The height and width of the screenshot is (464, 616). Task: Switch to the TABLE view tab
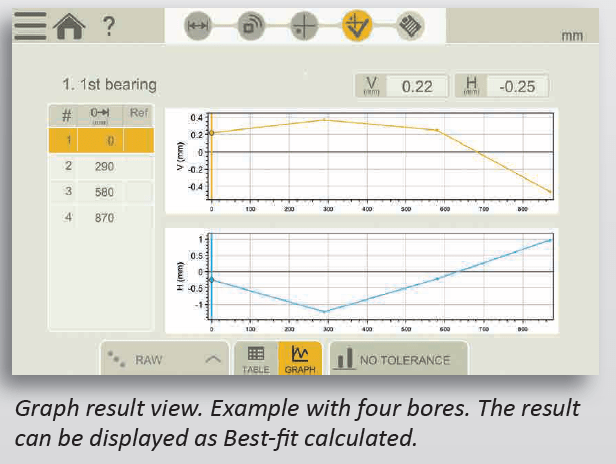pyautogui.click(x=255, y=359)
